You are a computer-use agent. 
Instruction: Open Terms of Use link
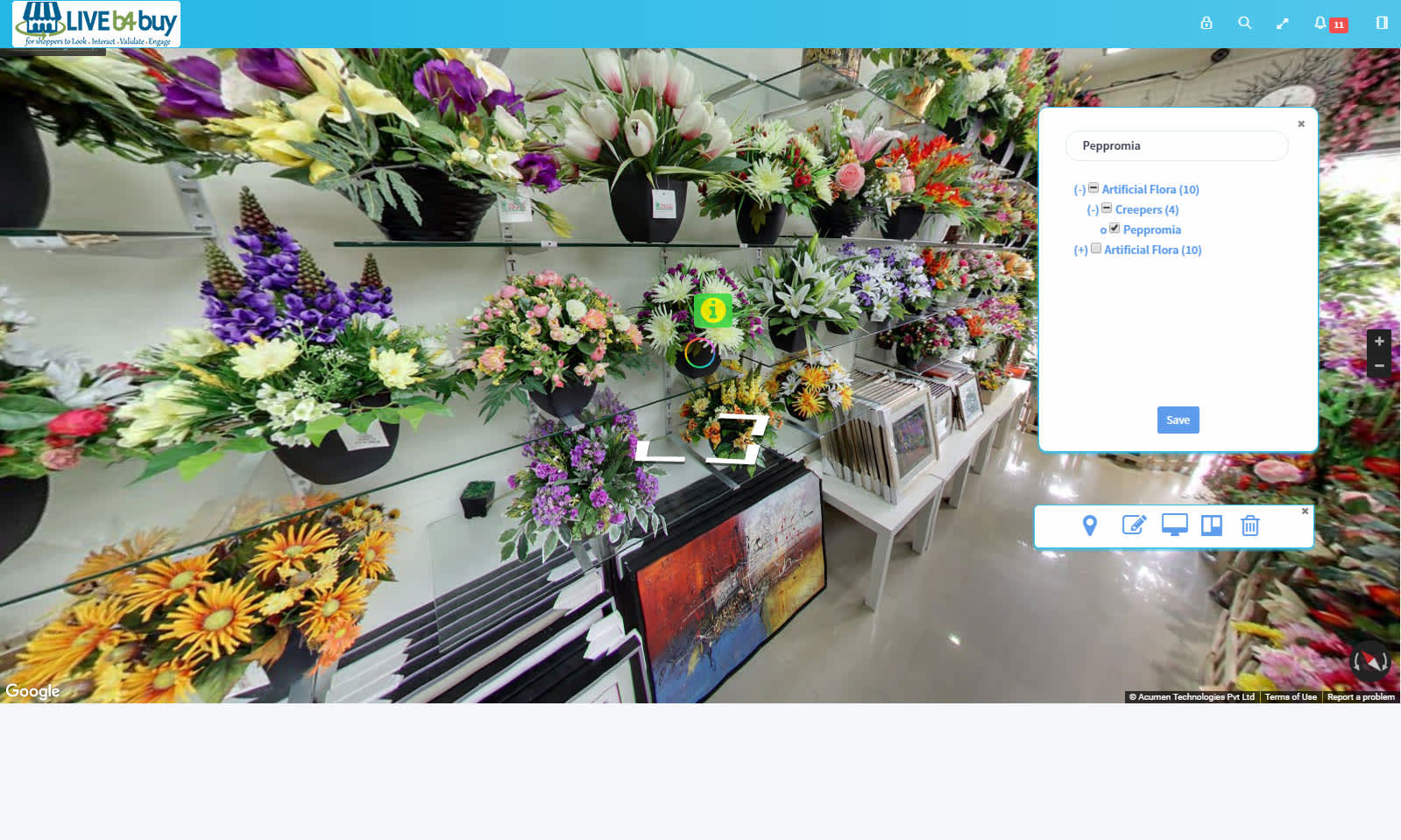[1291, 697]
